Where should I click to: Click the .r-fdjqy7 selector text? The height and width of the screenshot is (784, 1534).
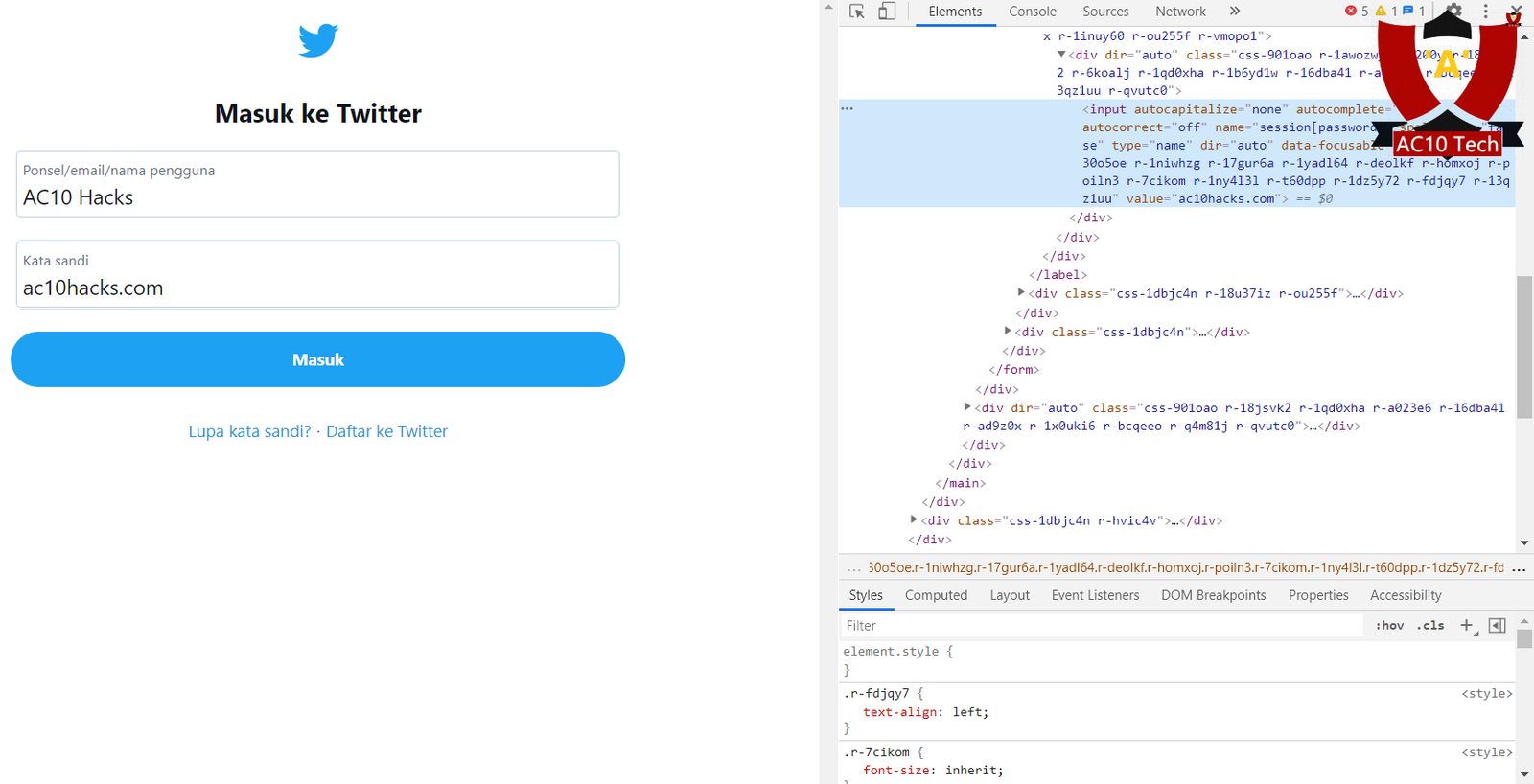tap(876, 693)
